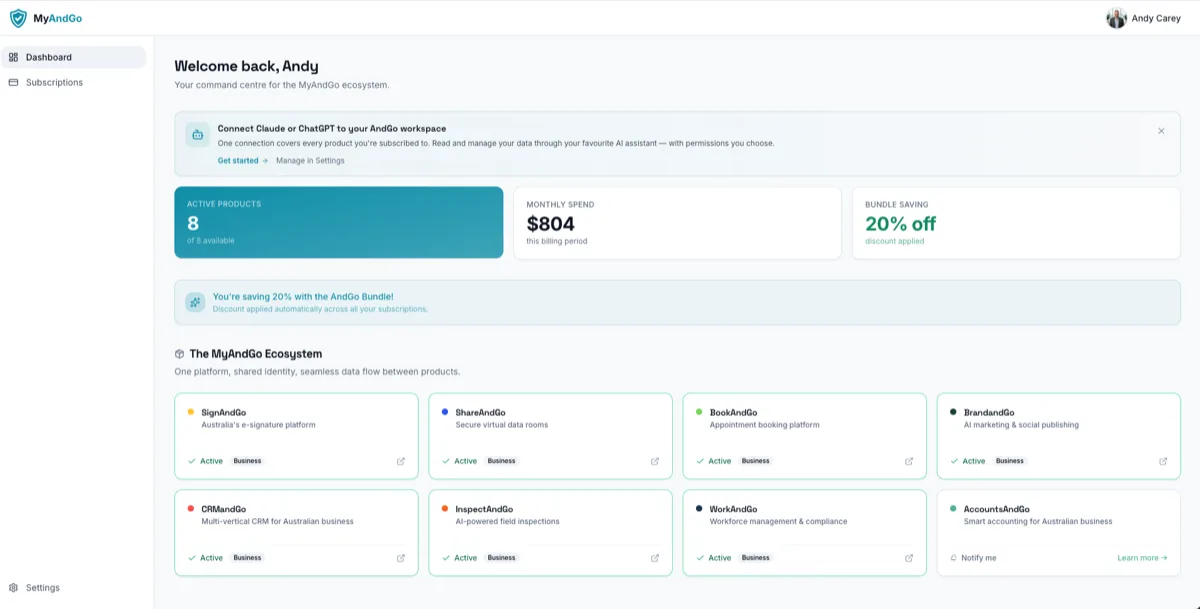This screenshot has height=609, width=1200.
Task: Click the sparkle icon in the bundle banner
Action: [195, 302]
